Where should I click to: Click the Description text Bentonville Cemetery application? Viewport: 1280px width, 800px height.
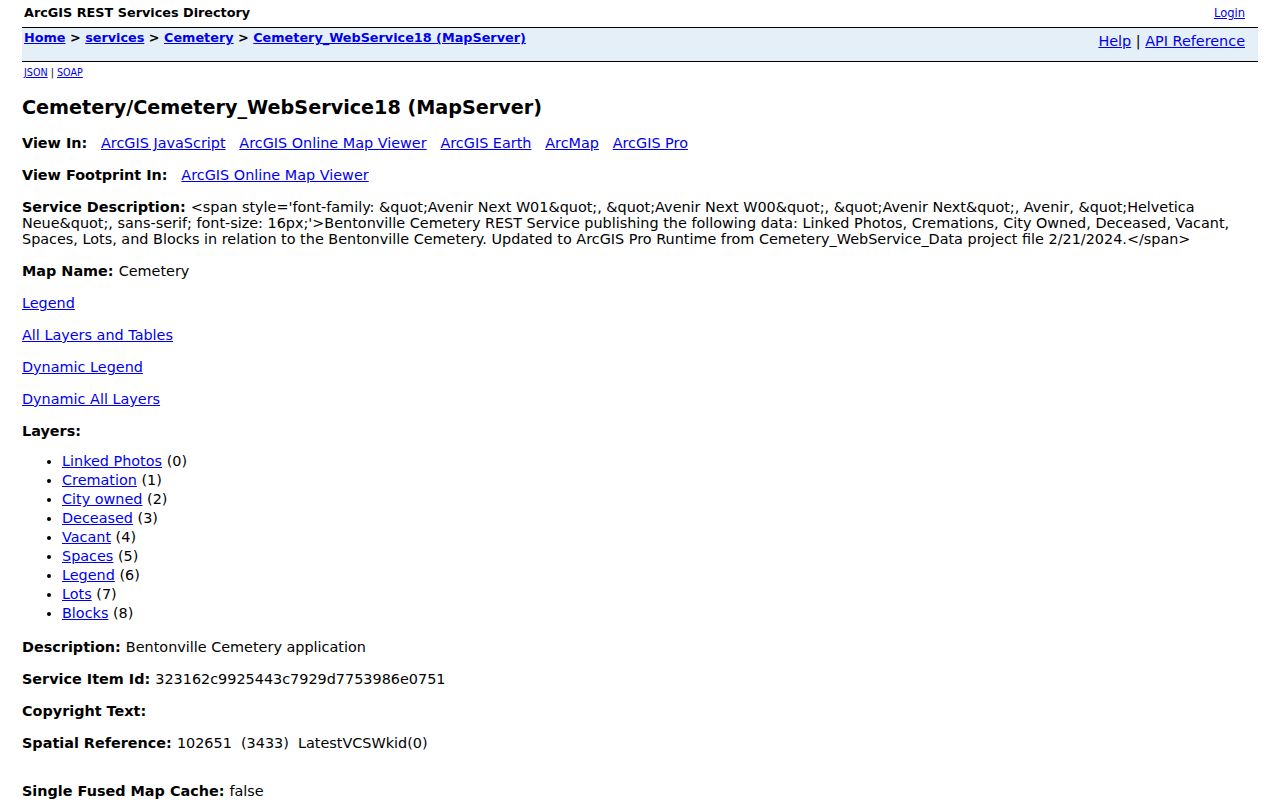click(x=246, y=647)
